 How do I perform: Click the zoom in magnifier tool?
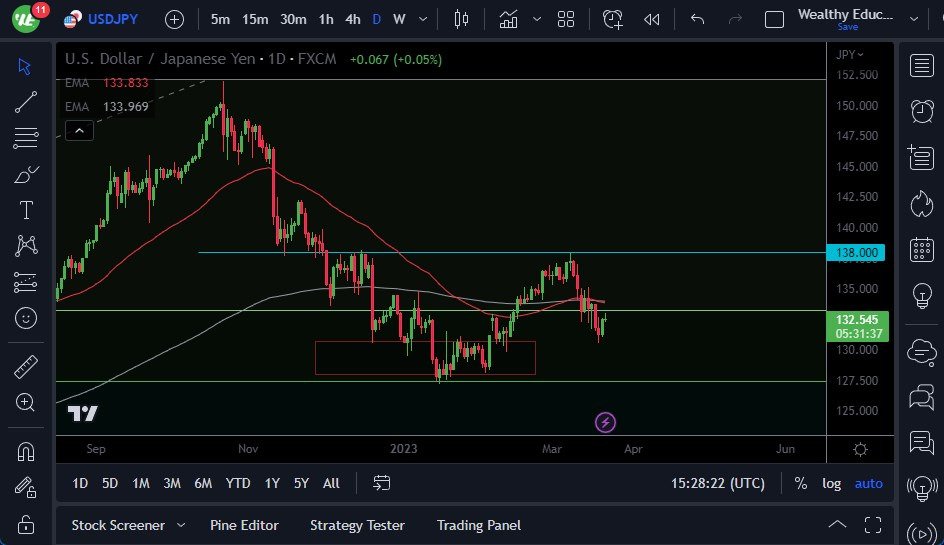[26, 402]
